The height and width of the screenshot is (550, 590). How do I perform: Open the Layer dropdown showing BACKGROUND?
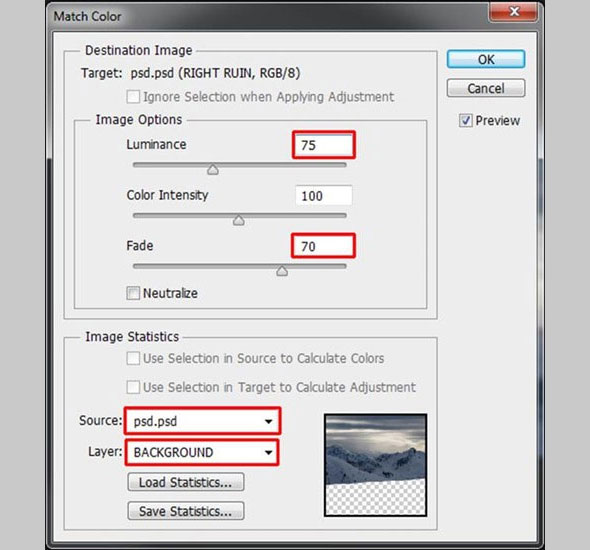point(202,452)
